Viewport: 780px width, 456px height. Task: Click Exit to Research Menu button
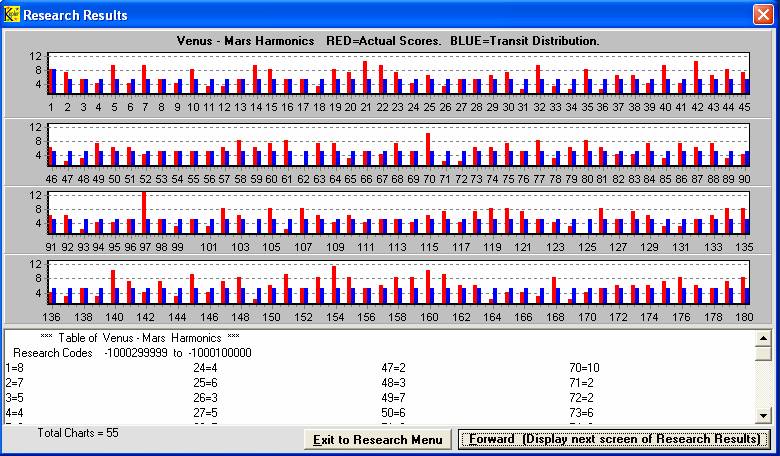tap(378, 440)
